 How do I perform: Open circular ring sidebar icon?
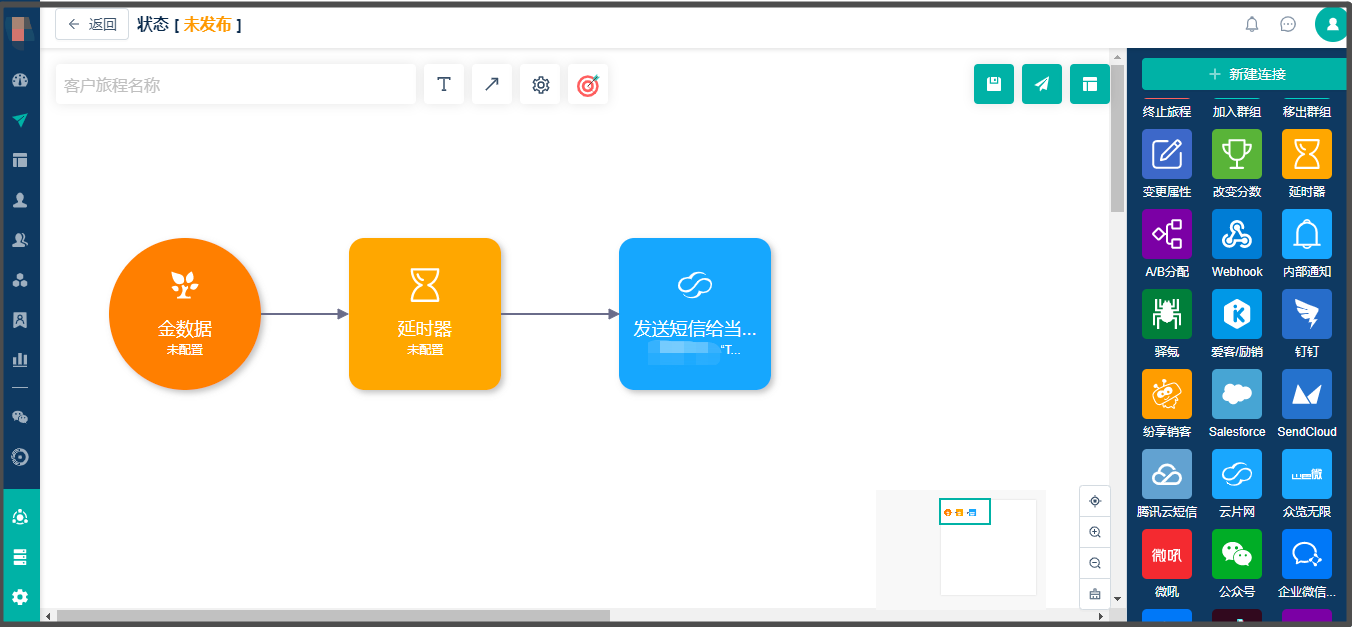pos(20,457)
